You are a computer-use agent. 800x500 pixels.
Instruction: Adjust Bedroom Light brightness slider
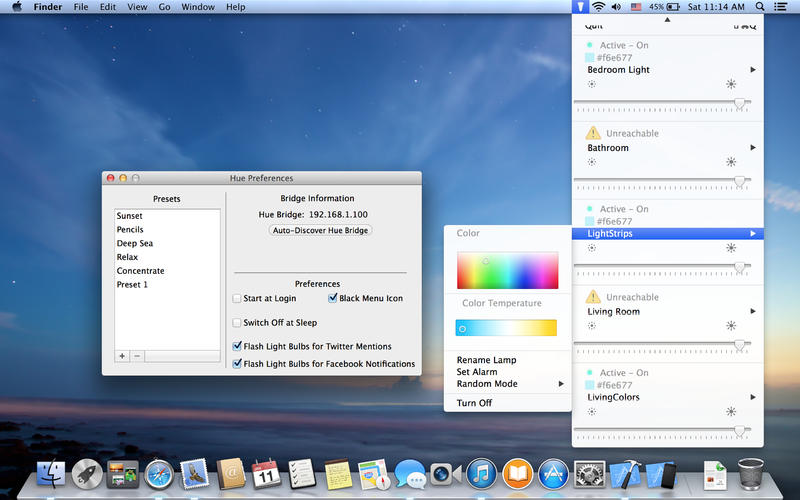tap(662, 104)
